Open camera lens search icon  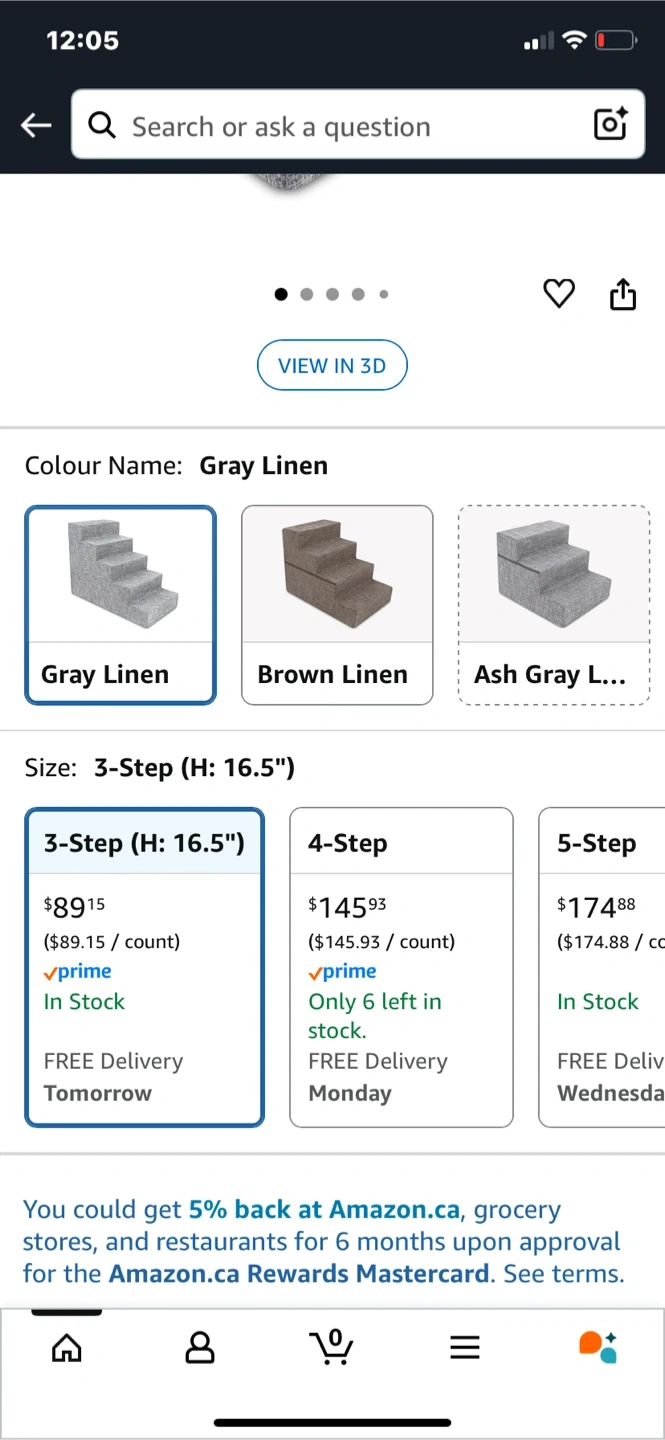coord(610,124)
